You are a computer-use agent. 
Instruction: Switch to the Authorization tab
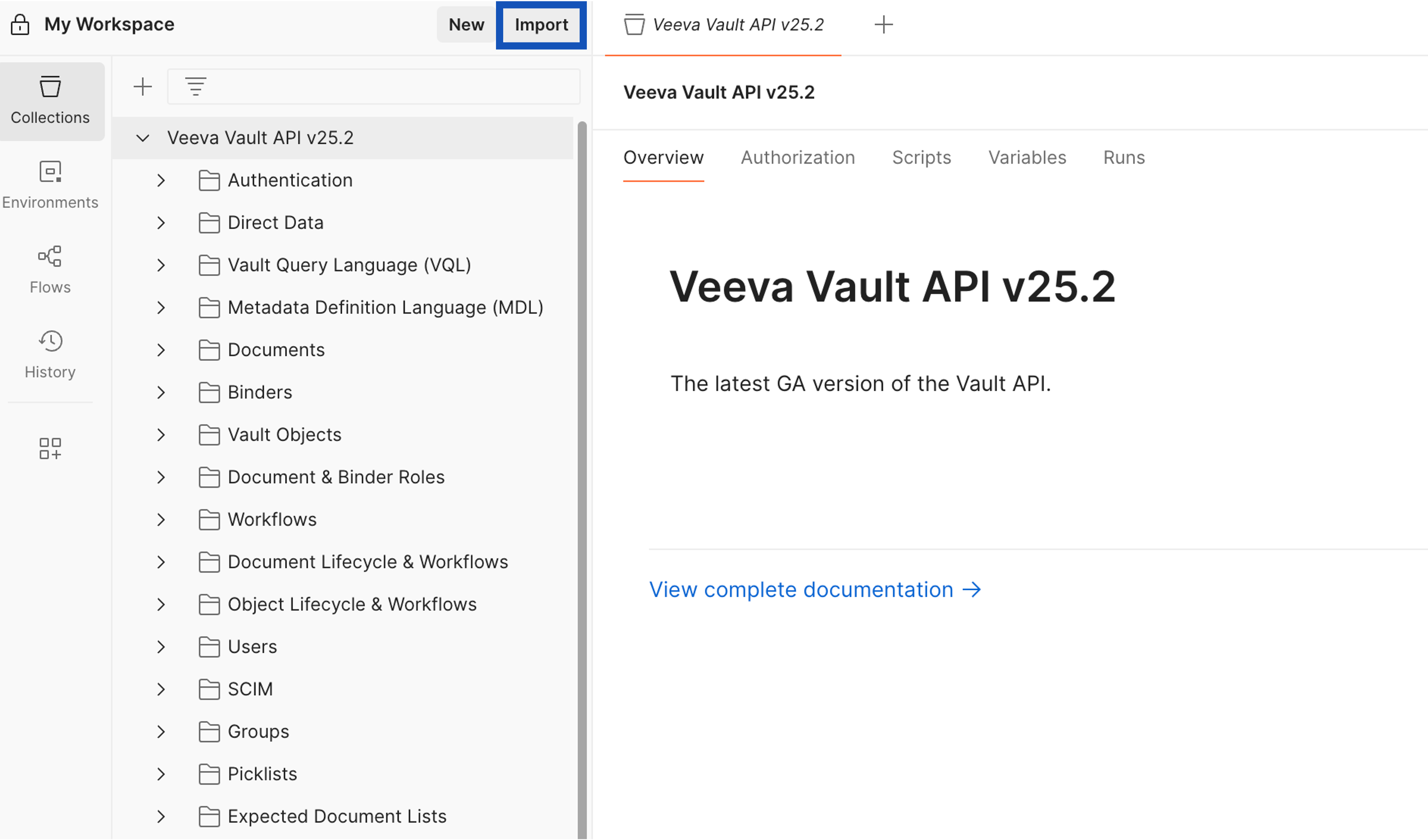[x=797, y=158]
